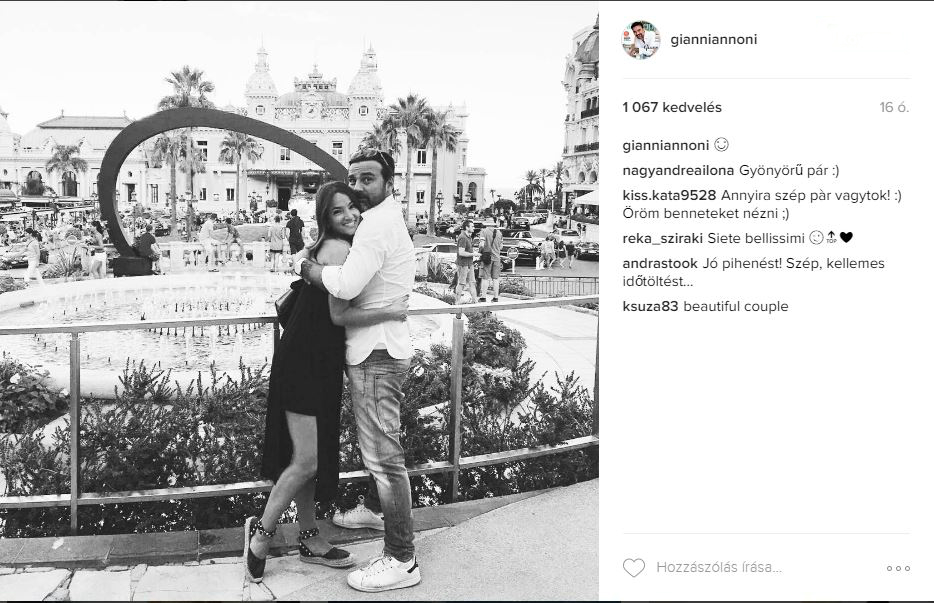Click the smiley emoji in reka_sziraki's comment

pyautogui.click(x=817, y=238)
